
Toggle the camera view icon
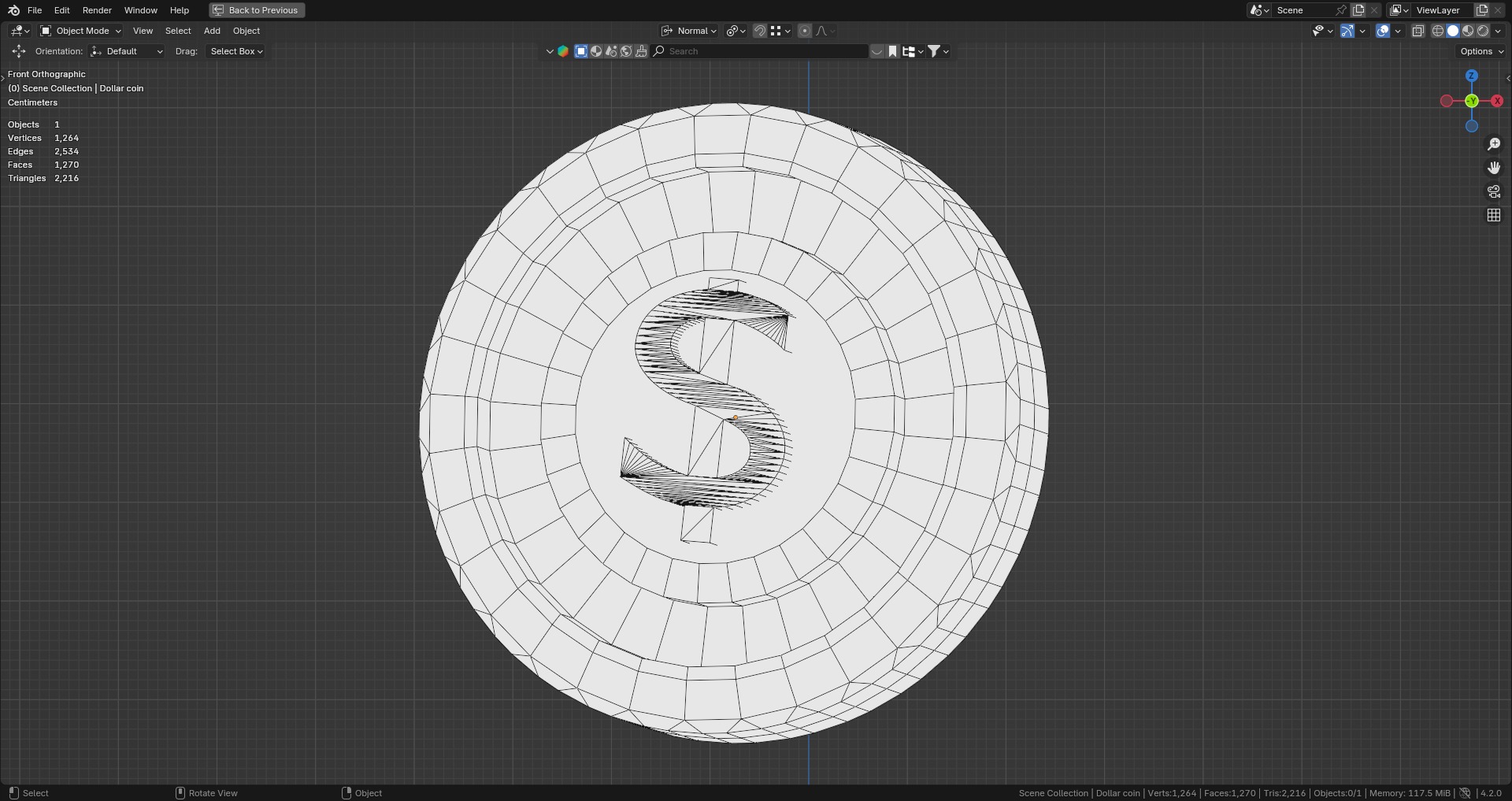tap(1494, 191)
